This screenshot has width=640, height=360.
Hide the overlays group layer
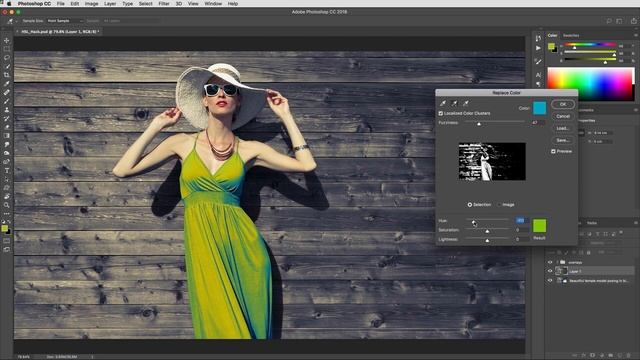(x=550, y=262)
